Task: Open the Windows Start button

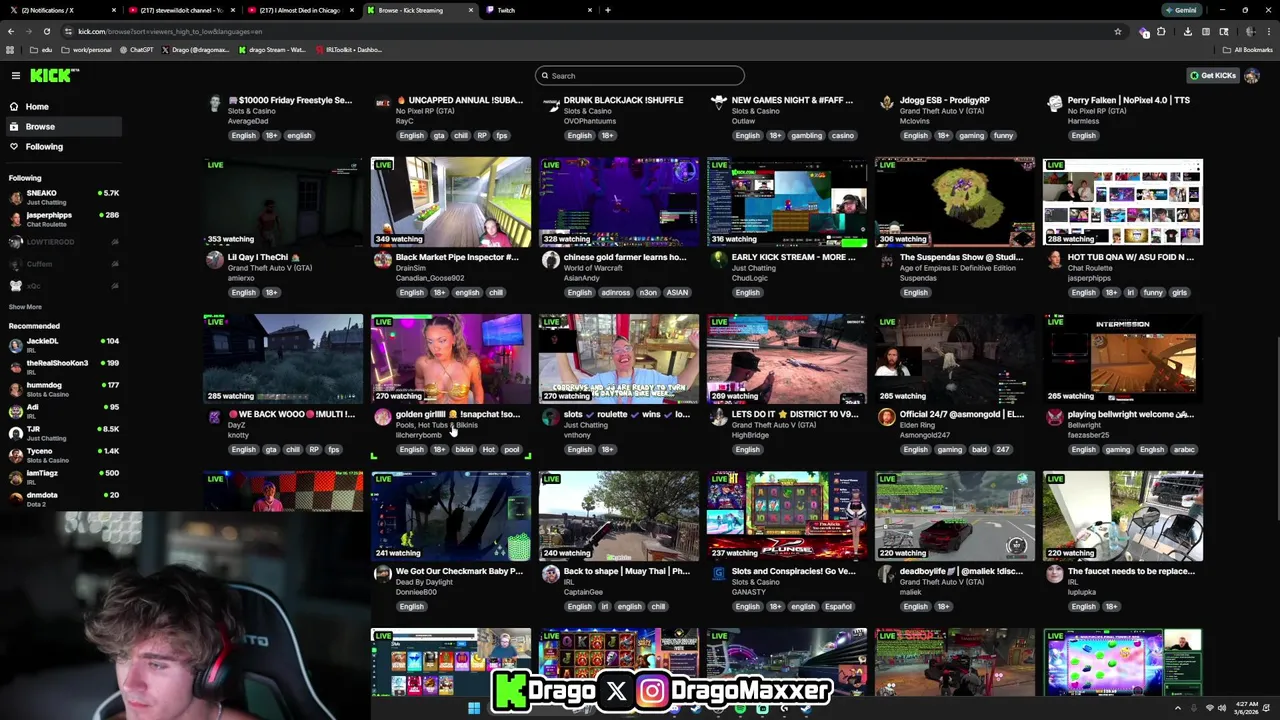Action: click(474, 708)
